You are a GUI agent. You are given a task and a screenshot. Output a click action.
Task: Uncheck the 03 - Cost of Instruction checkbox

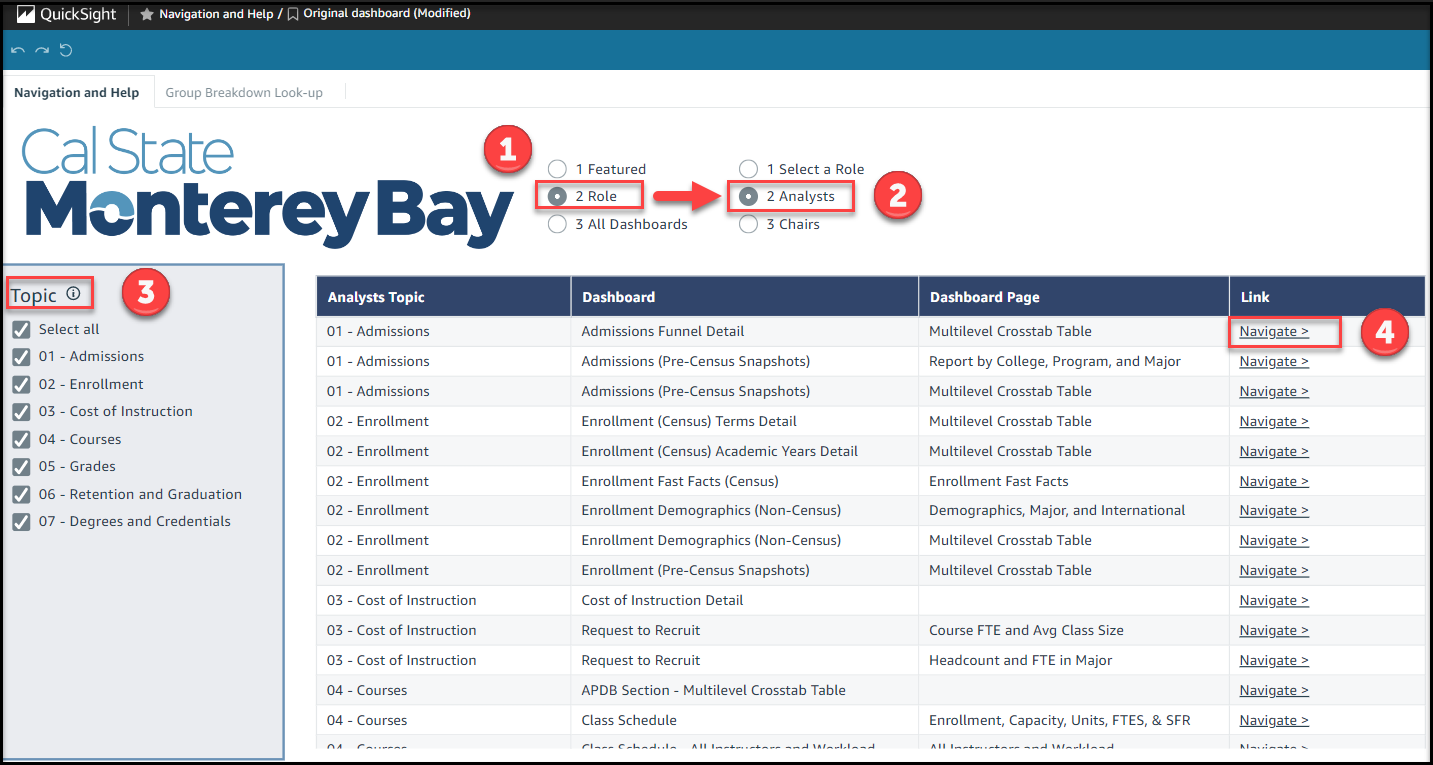[x=21, y=411]
